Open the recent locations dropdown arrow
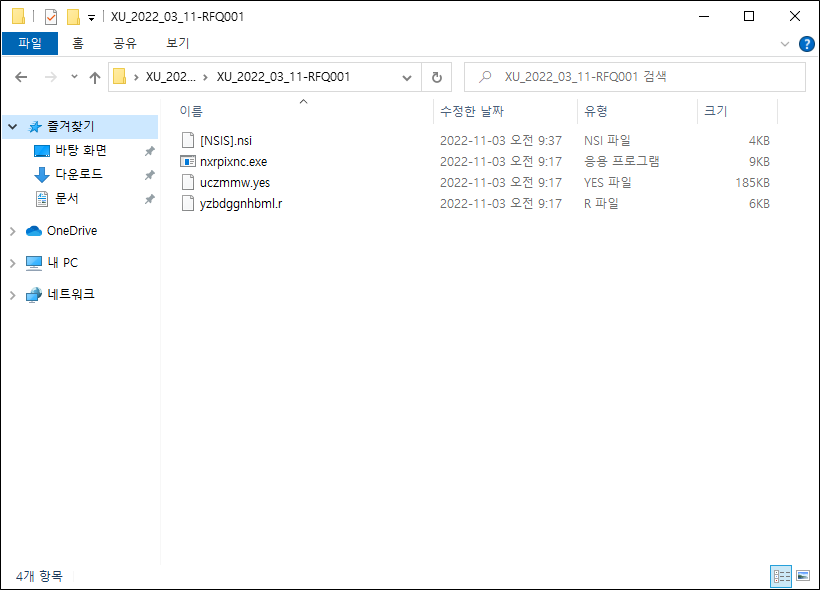820x590 pixels. point(74,77)
